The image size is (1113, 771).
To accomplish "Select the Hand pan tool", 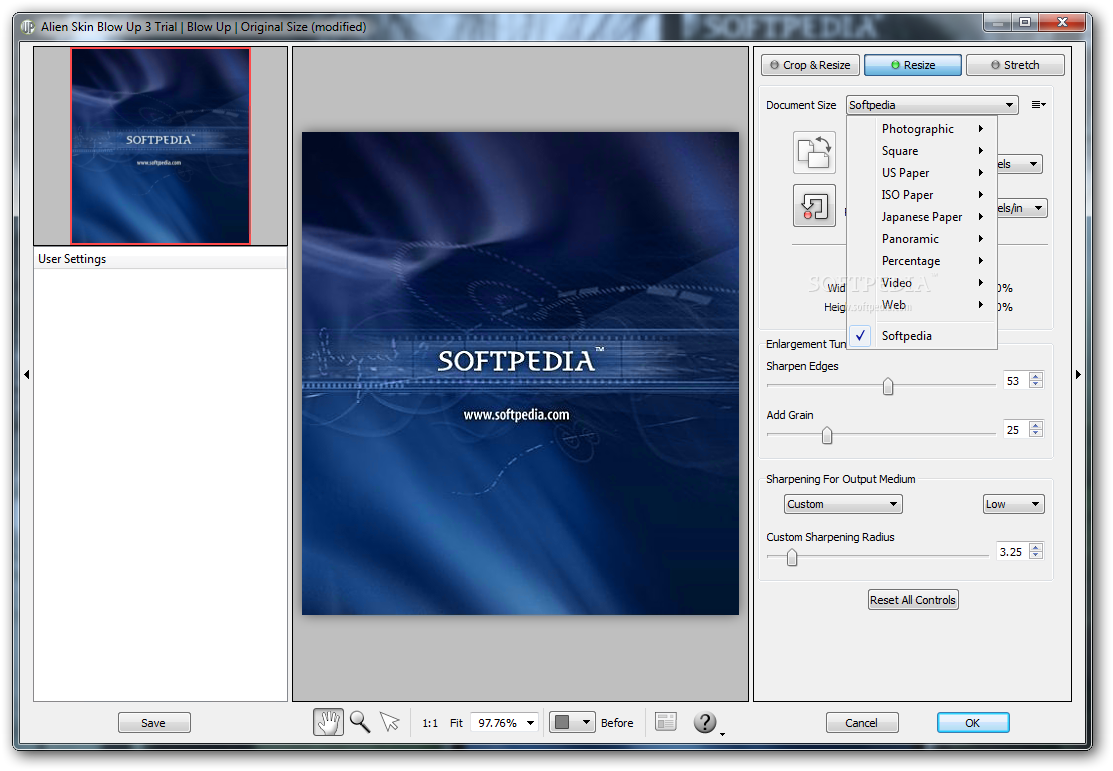I will pos(328,722).
